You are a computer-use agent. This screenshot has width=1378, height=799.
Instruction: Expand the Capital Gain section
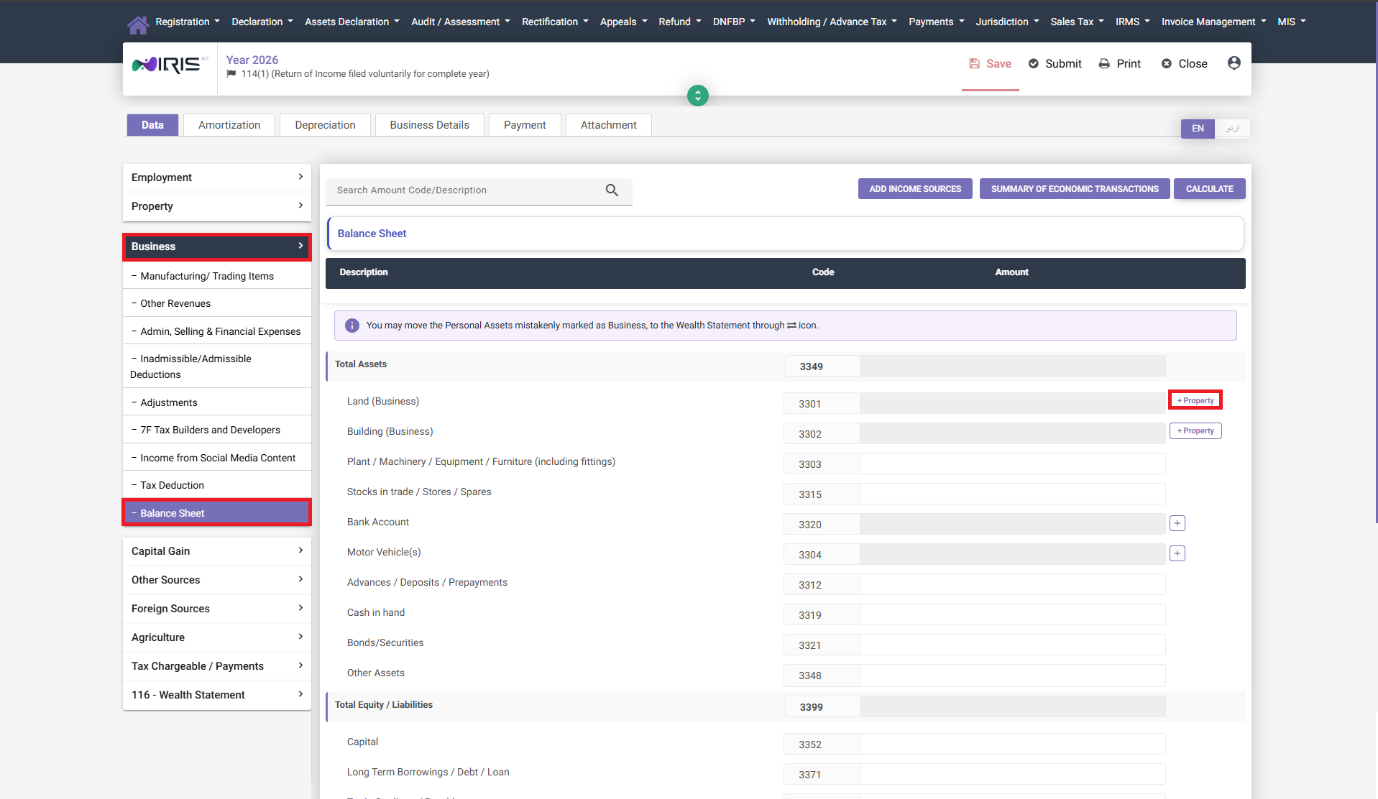coord(217,551)
